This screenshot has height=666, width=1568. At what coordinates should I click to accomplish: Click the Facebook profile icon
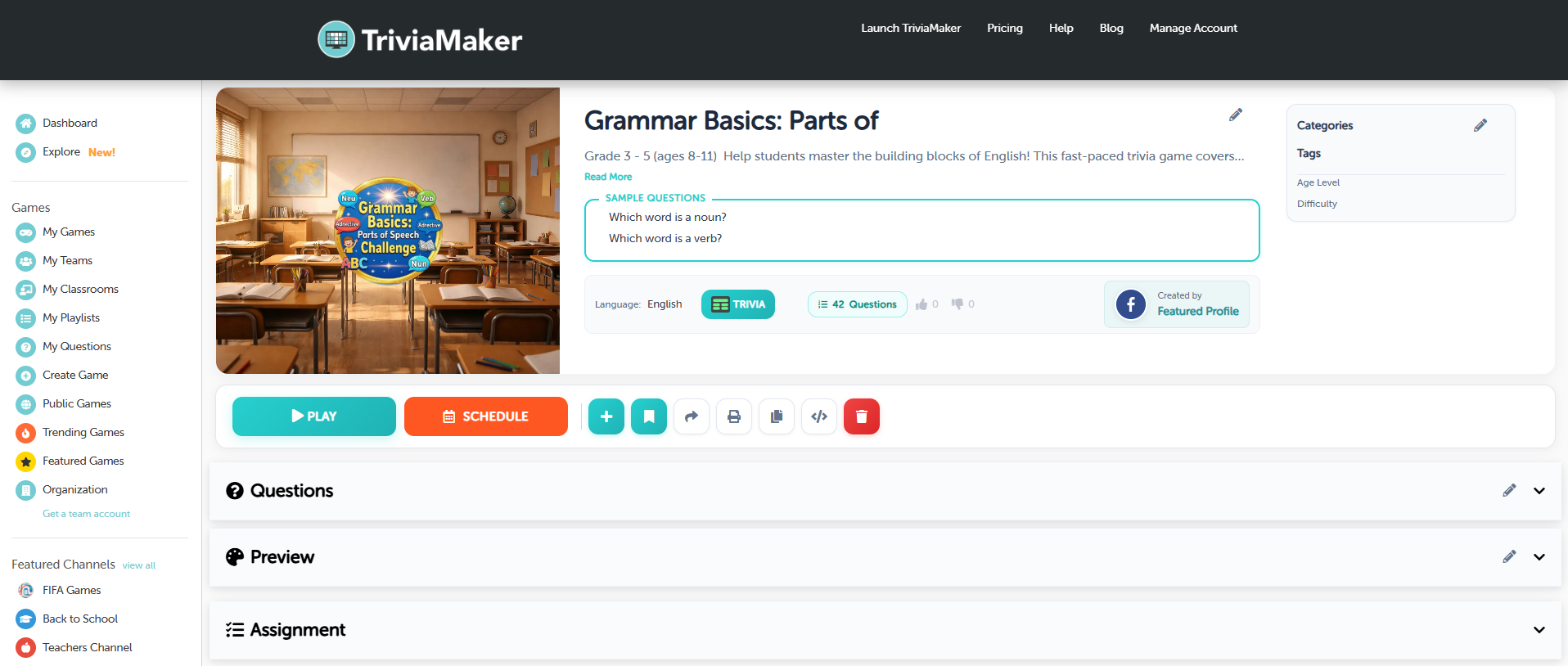tap(1131, 304)
